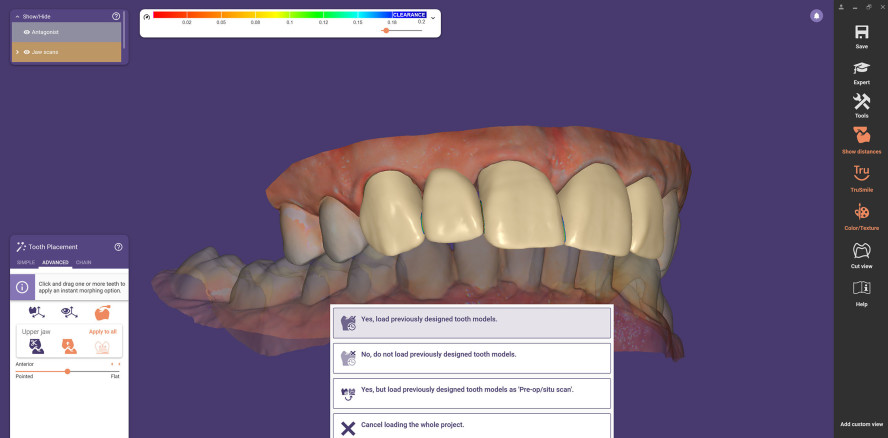The image size is (888, 438).
Task: Toggle Antagonist visibility eye
Action: coord(27,32)
